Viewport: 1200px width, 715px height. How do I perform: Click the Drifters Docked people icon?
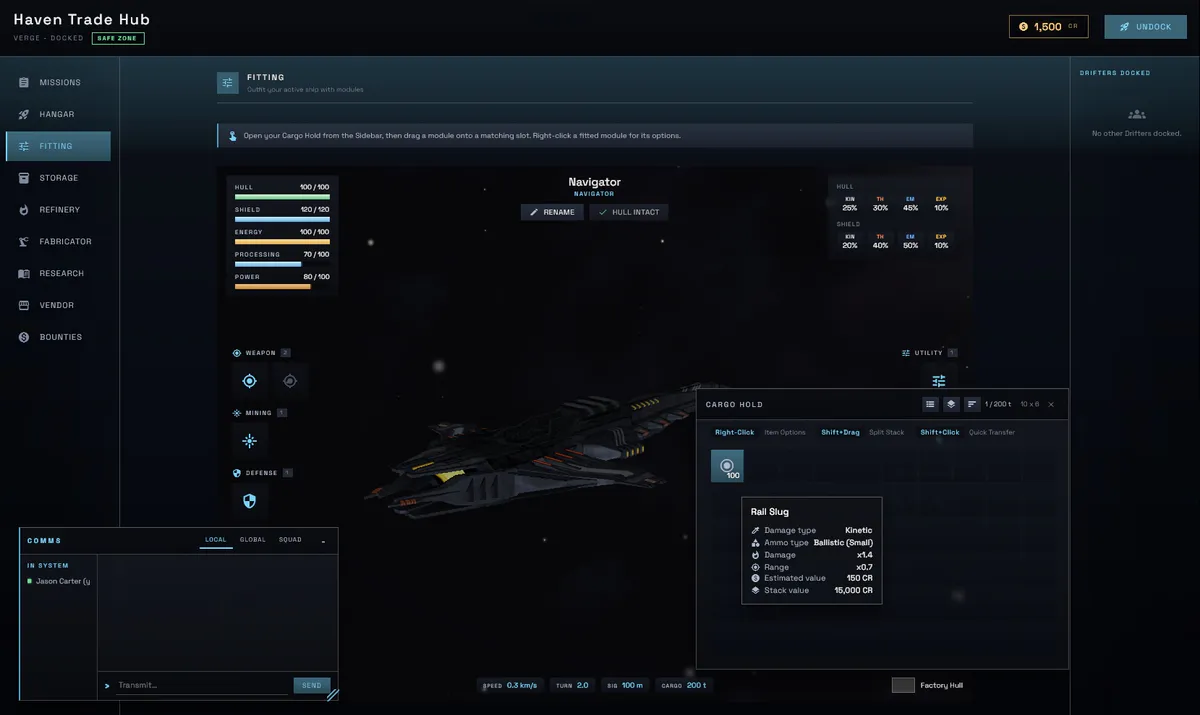pyautogui.click(x=1136, y=114)
